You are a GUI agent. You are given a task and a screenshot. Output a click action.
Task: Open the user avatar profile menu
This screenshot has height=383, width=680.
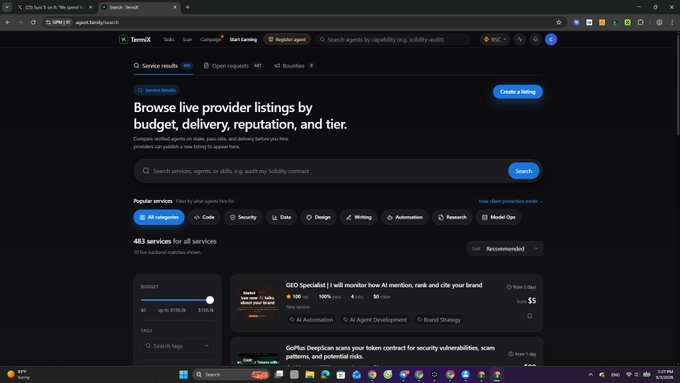(x=551, y=39)
